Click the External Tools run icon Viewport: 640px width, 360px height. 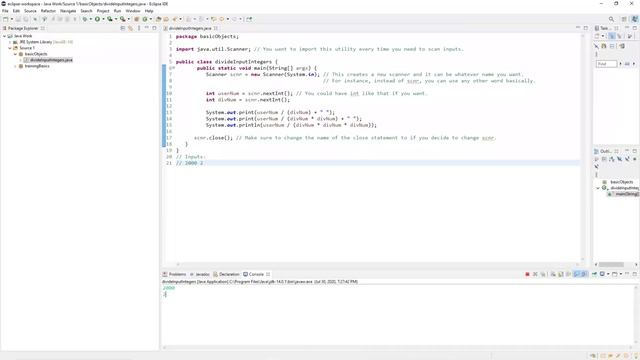(x=122, y=19)
